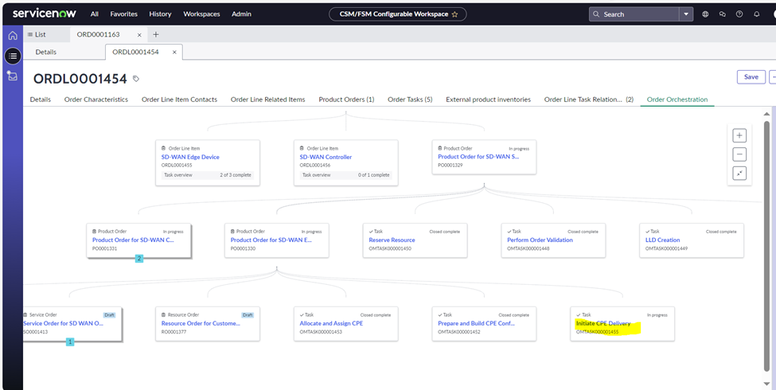Open the Details record tab under title
The width and height of the screenshot is (776, 390).
pyautogui.click(x=41, y=99)
